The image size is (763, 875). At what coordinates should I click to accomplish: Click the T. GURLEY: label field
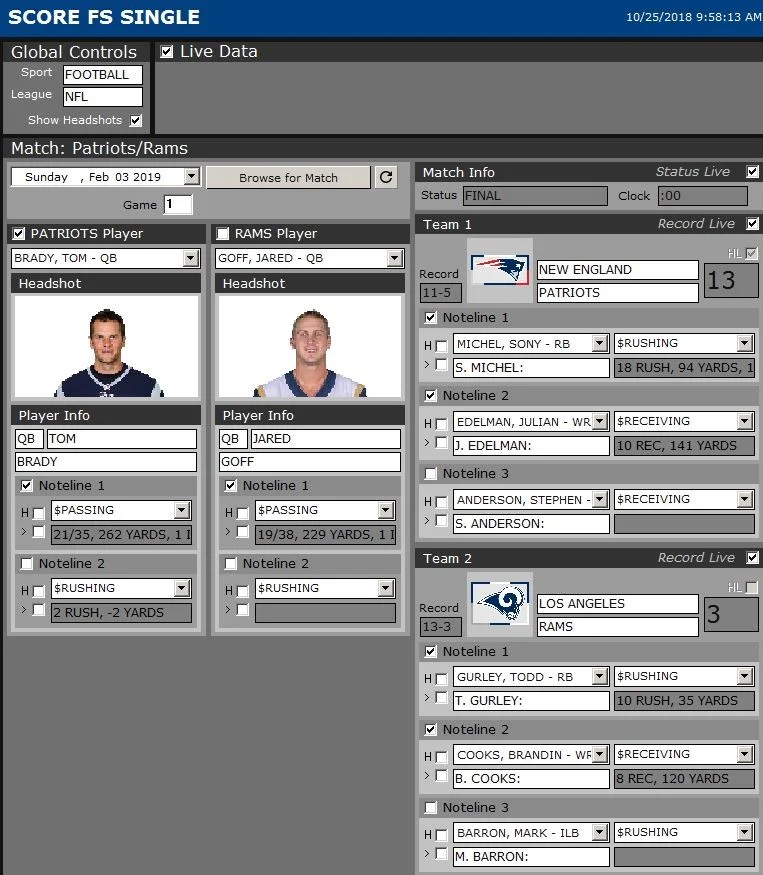531,701
